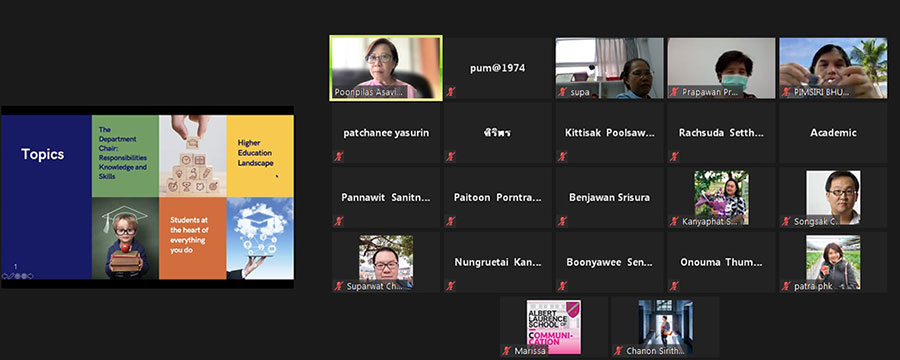The height and width of the screenshot is (360, 900).
Task: Click muted mic icon on supa's tile
Action: [x=562, y=92]
